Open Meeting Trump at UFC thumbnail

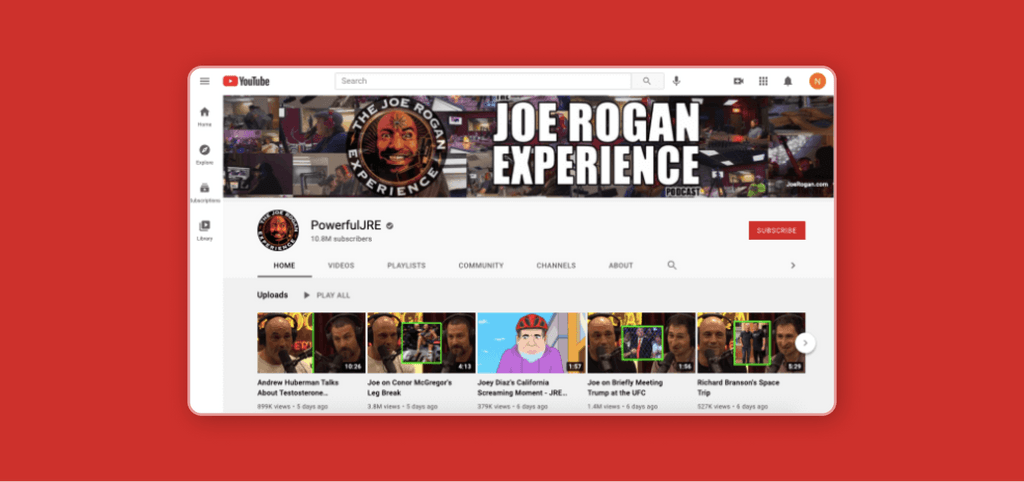[x=641, y=343]
